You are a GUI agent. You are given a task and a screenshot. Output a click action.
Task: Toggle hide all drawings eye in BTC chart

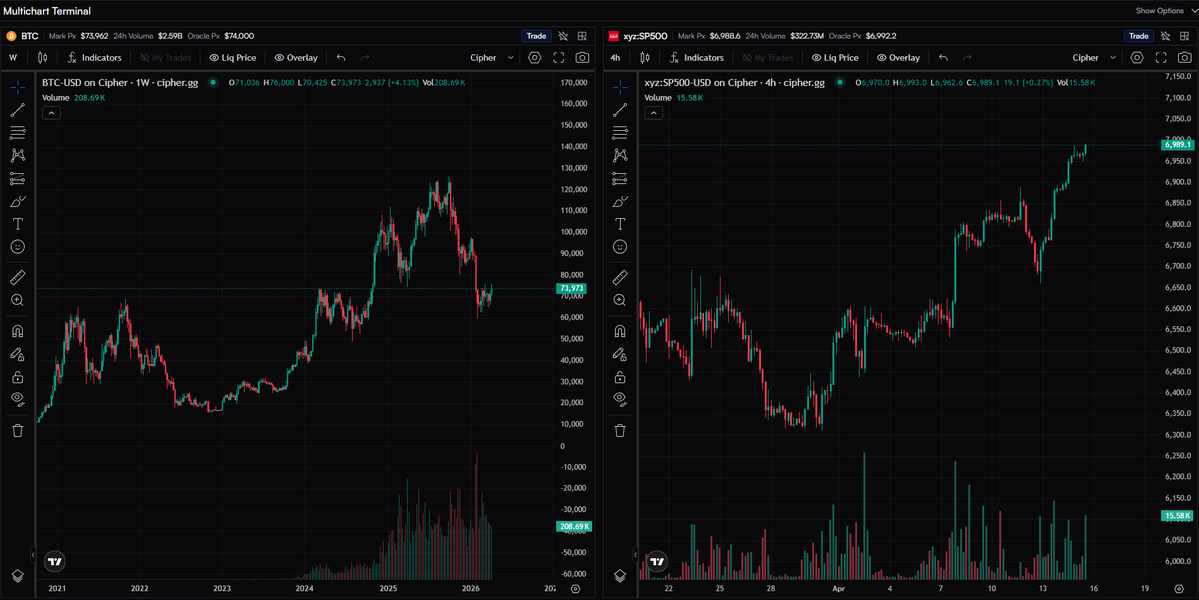(18, 399)
